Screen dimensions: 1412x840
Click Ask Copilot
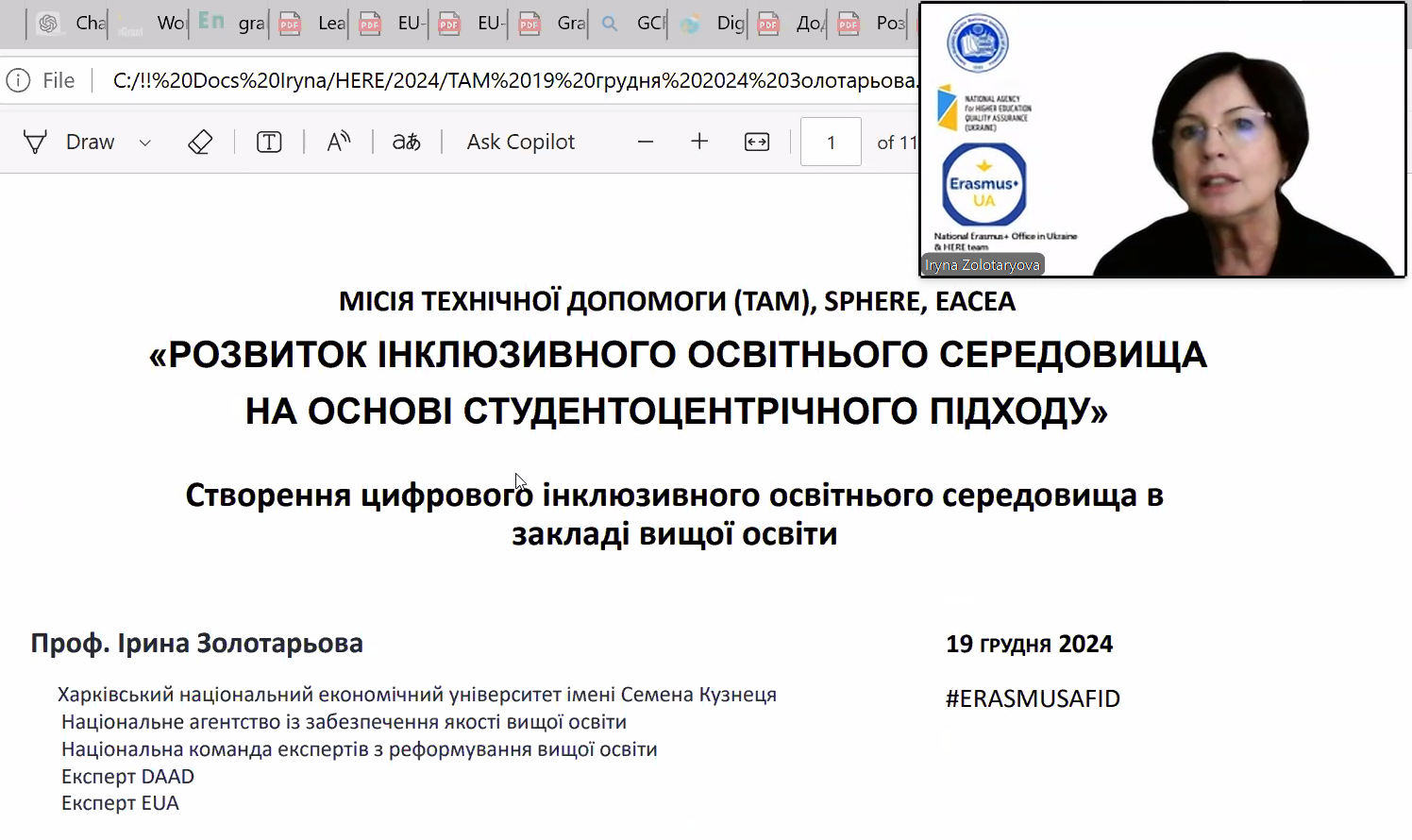pyautogui.click(x=520, y=142)
